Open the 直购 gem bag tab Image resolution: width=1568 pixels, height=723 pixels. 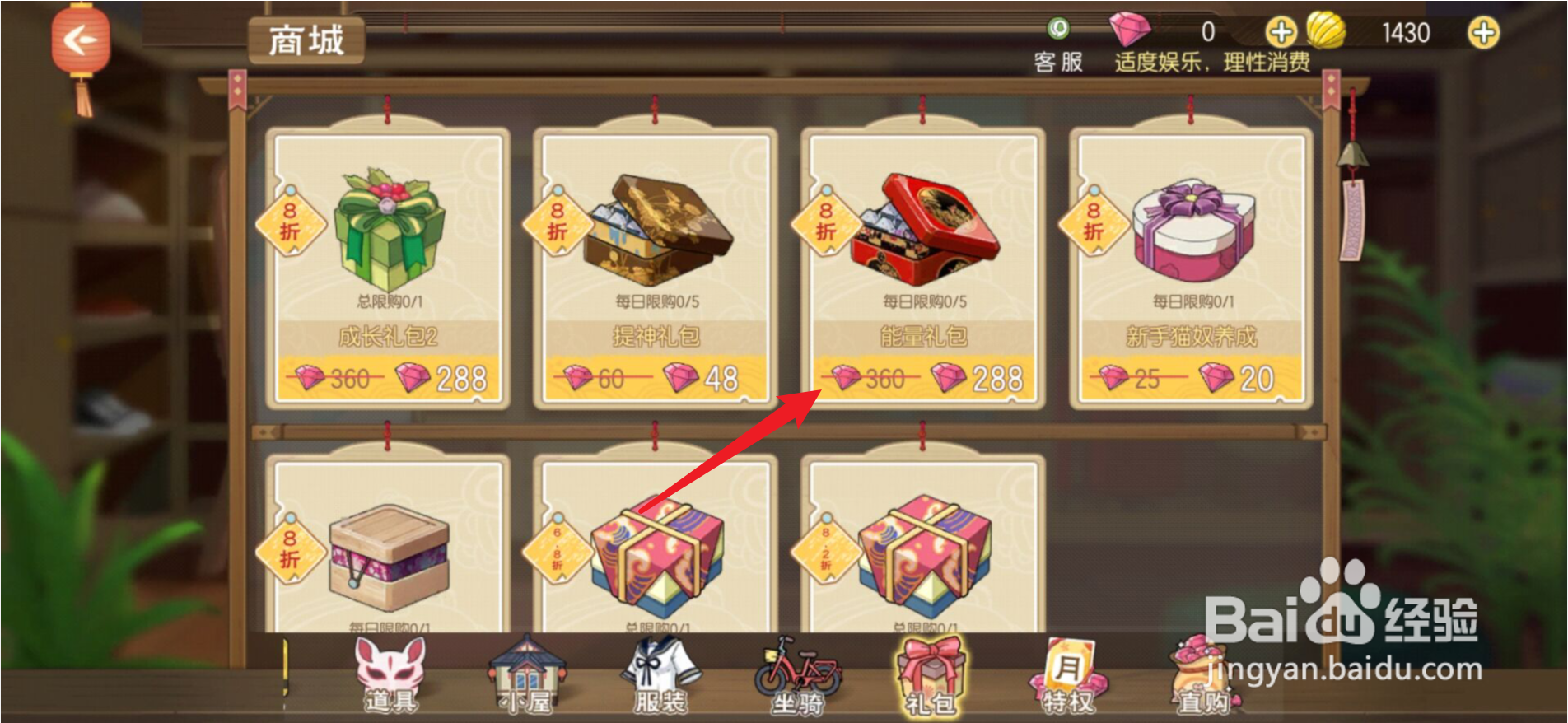[x=1204, y=675]
